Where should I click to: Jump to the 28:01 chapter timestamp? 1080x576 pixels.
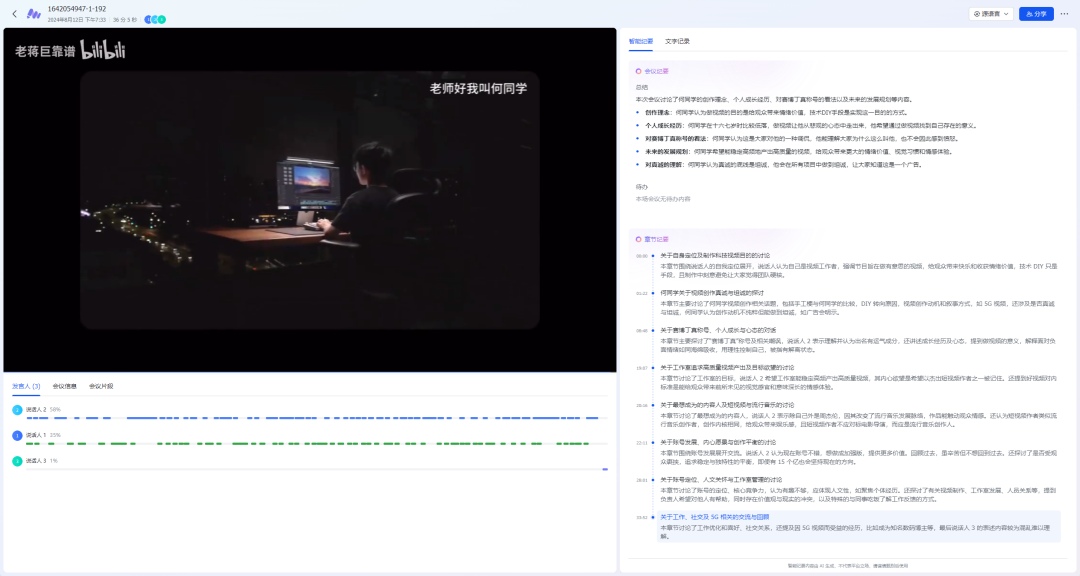coord(642,480)
